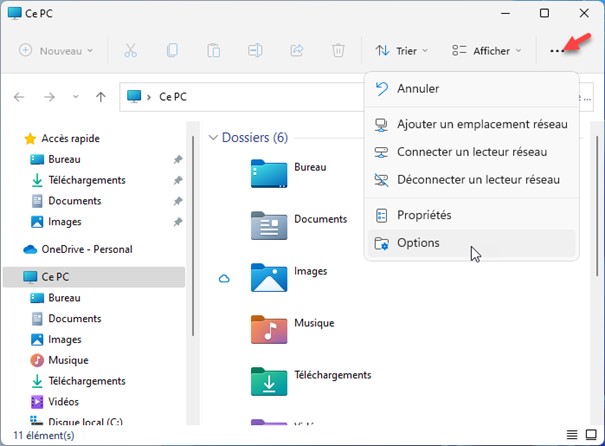
Task: Expand the Trier sort dropdown
Action: click(x=401, y=50)
